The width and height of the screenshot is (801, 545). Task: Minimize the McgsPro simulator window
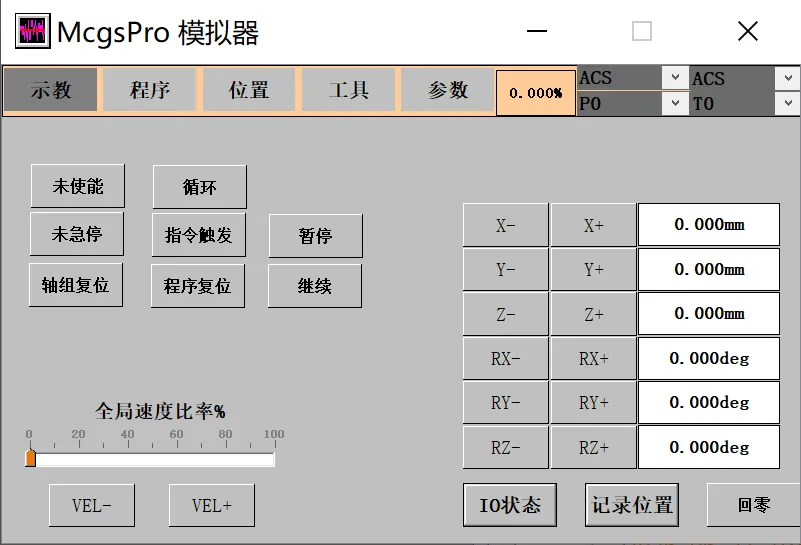(x=536, y=31)
